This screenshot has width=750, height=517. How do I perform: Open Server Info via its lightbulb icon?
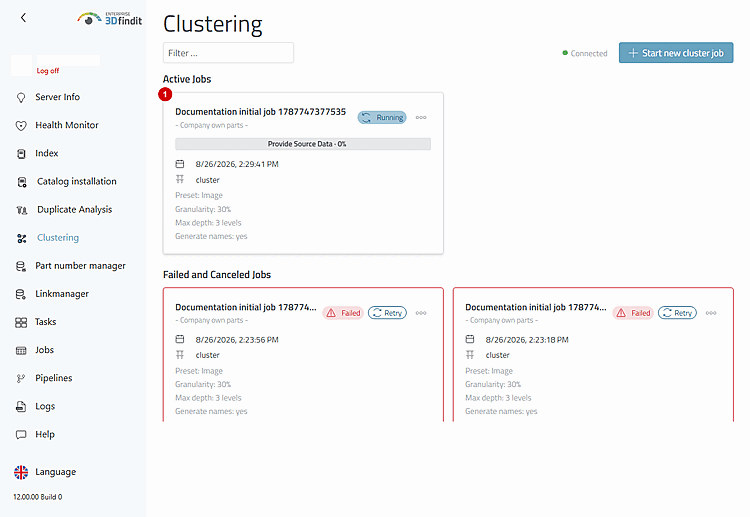point(21,98)
